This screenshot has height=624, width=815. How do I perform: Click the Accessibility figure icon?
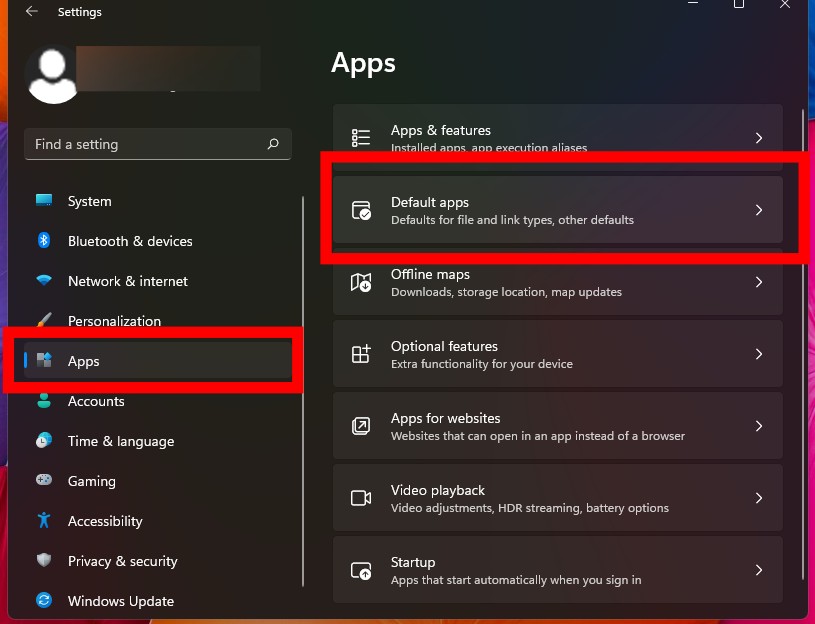(44, 520)
